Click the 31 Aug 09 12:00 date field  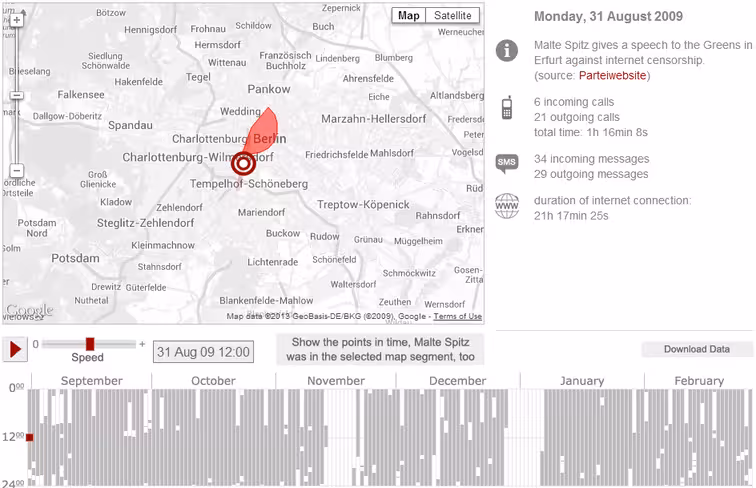[203, 352]
